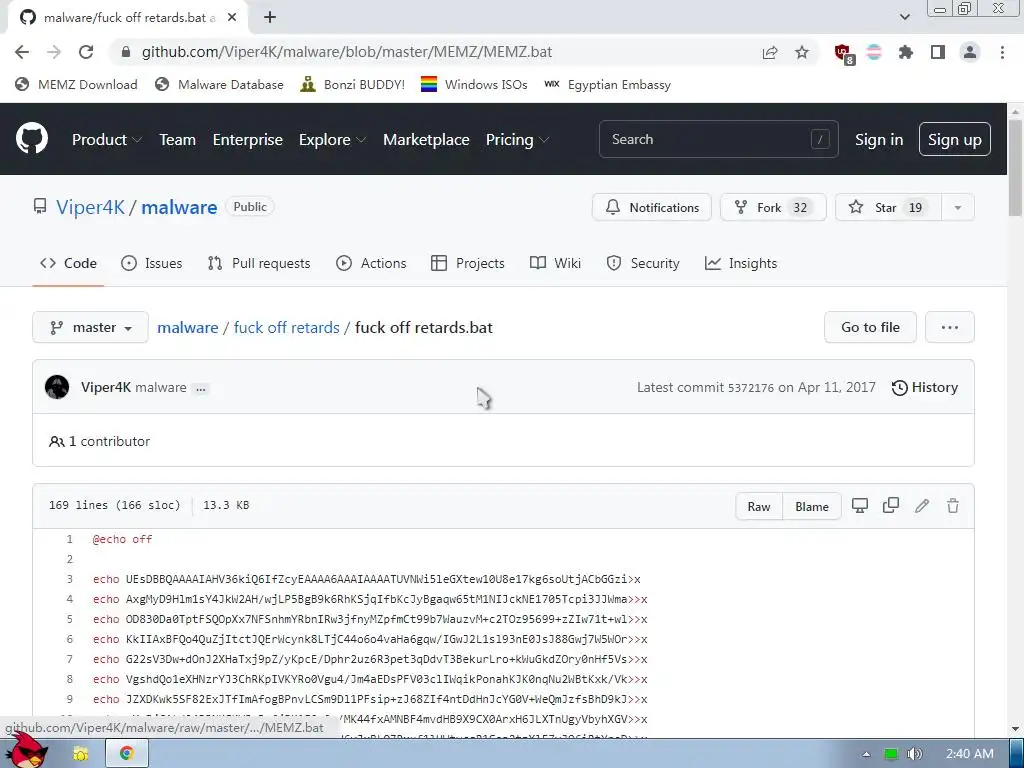The height and width of the screenshot is (768, 1024).
Task: Click the browser address bar URL
Action: point(347,52)
